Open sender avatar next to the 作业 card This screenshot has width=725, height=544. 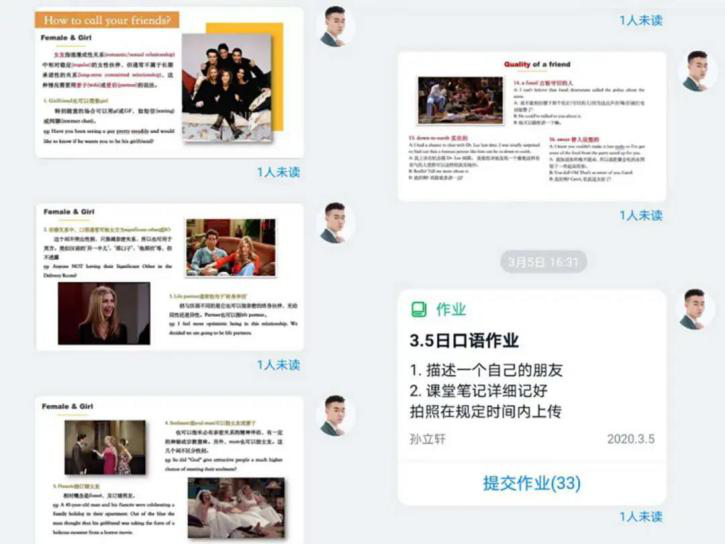click(x=696, y=309)
